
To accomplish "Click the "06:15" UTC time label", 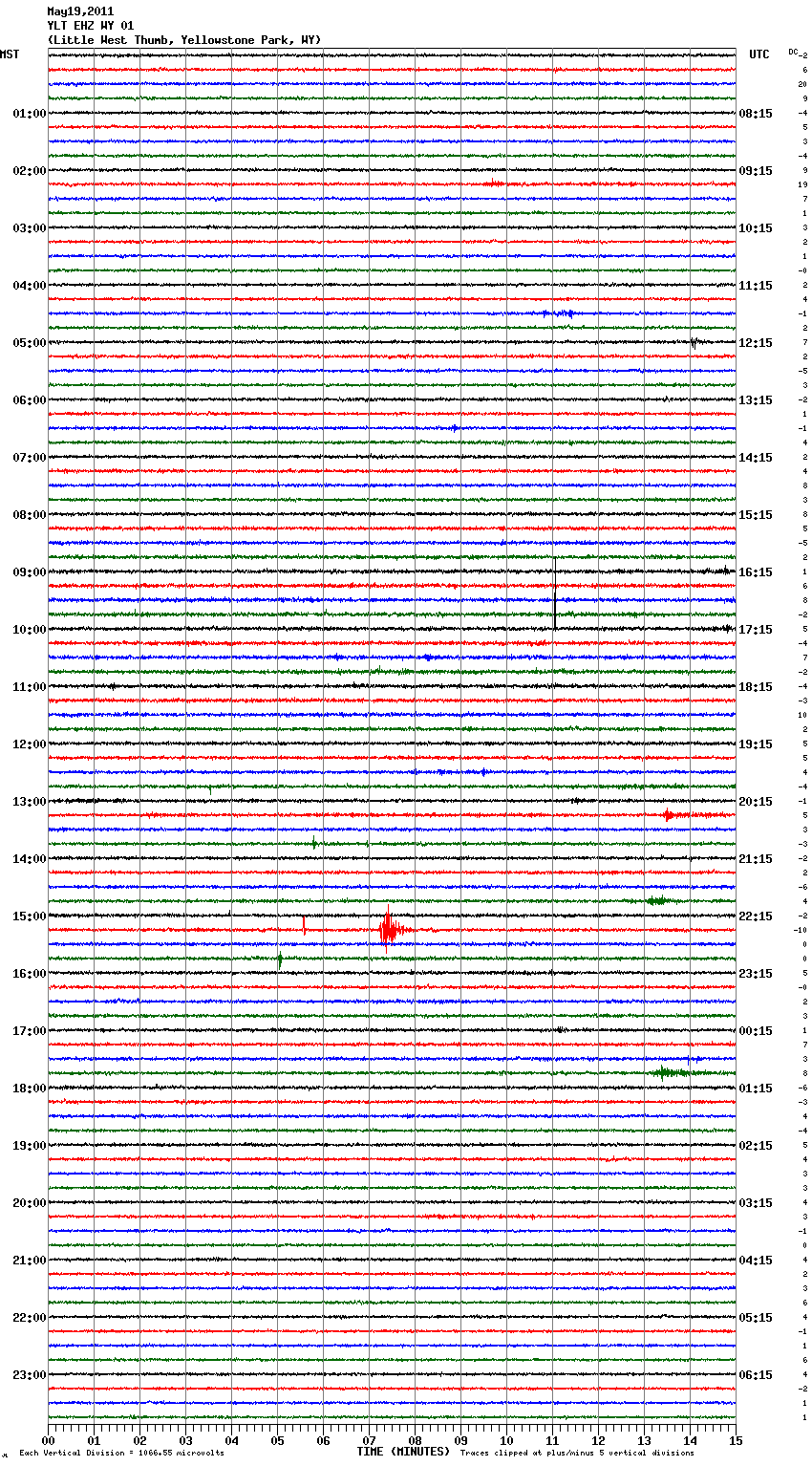I will coord(756,1375).
